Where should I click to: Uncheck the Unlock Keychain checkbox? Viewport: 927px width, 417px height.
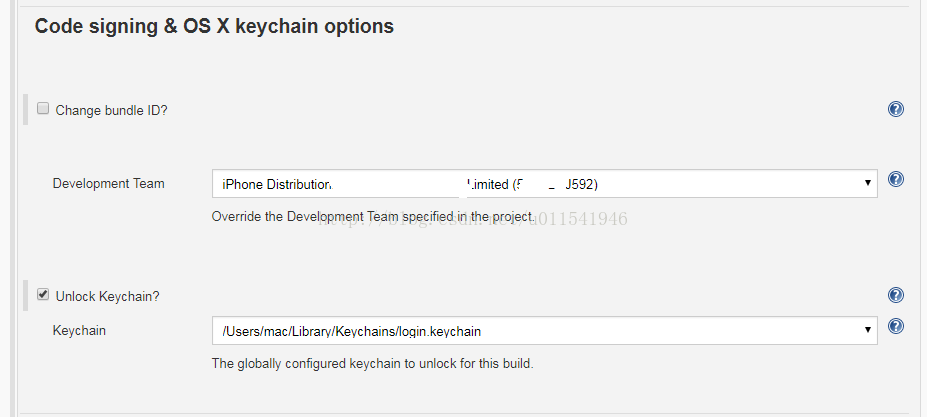tap(43, 294)
